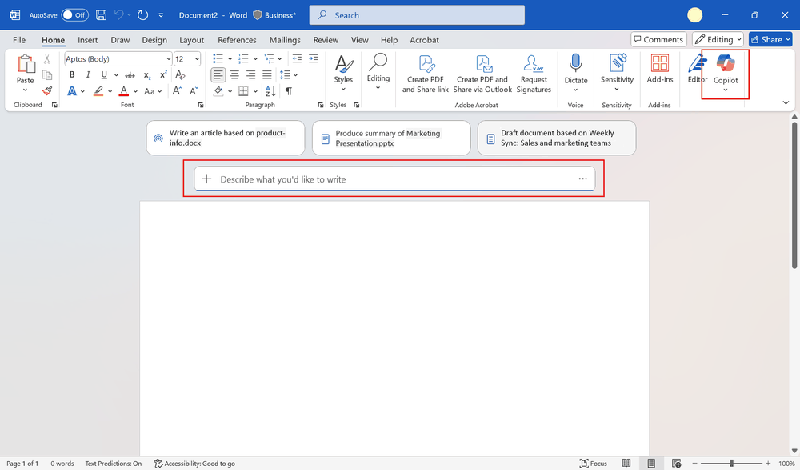Image resolution: width=800 pixels, height=470 pixels.
Task: Redo the last action
Action: click(143, 15)
